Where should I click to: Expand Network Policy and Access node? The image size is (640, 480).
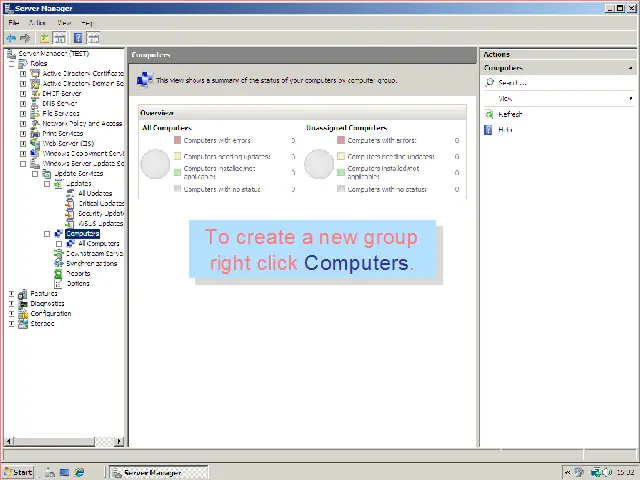[23, 124]
